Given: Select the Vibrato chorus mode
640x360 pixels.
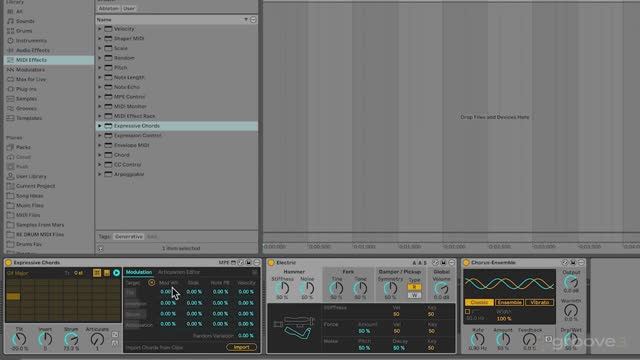Looking at the screenshot, I should point(540,302).
